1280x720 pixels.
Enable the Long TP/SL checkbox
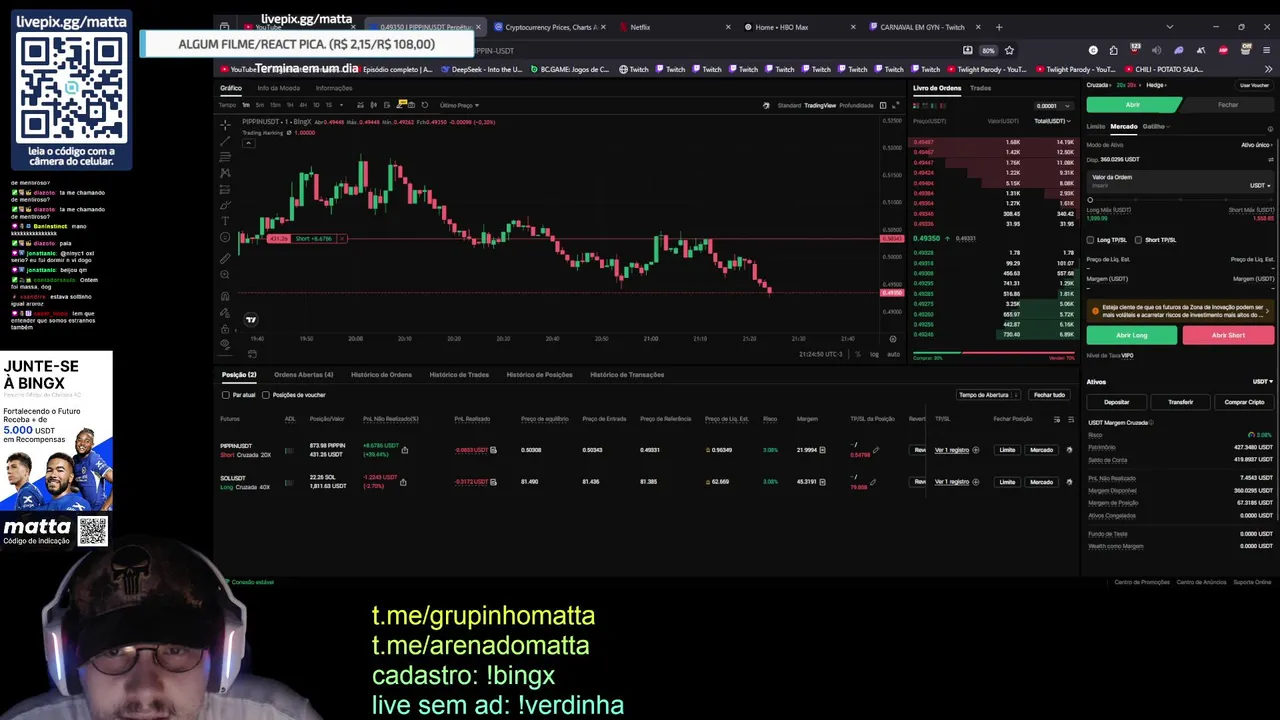(x=1090, y=240)
